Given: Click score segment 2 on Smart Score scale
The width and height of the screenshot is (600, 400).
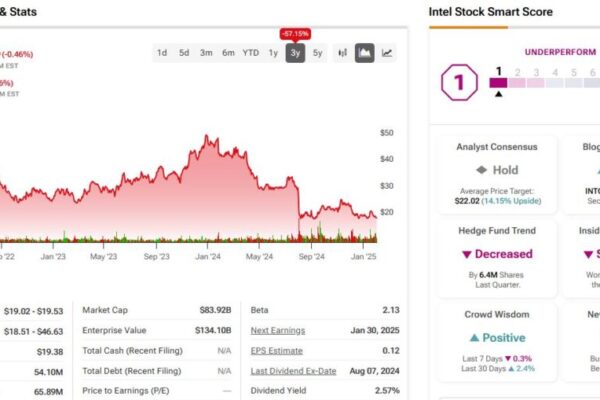Looking at the screenshot, I should click(x=517, y=83).
